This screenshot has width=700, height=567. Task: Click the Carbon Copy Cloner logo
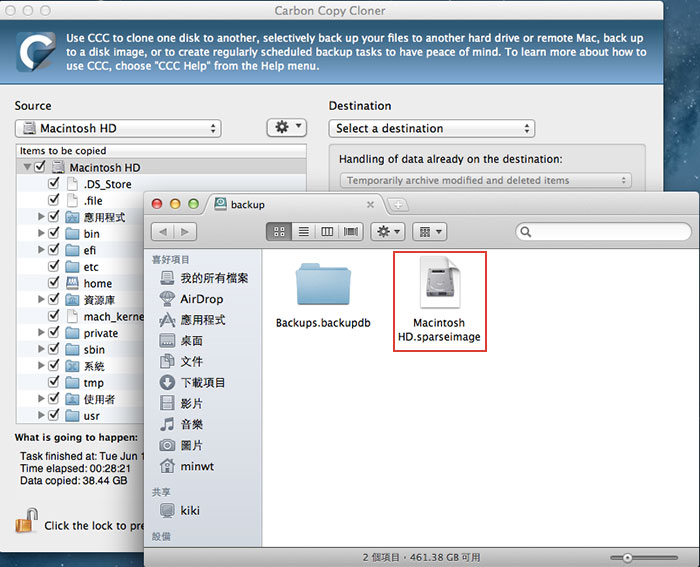pos(36,52)
